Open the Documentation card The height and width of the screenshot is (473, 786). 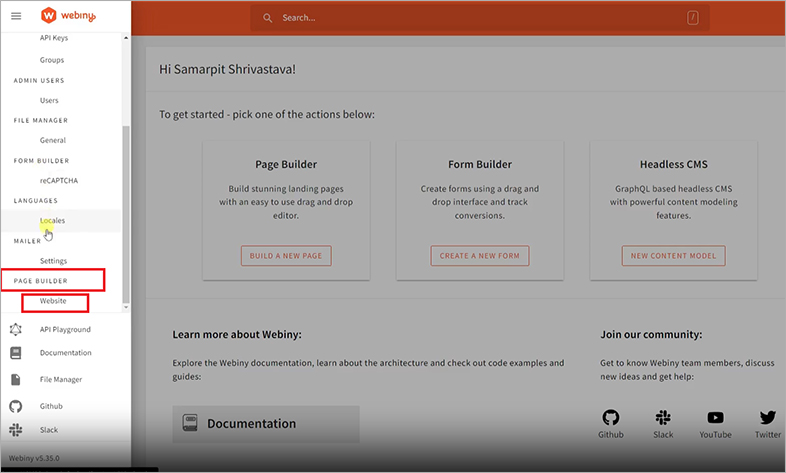tap(266, 424)
